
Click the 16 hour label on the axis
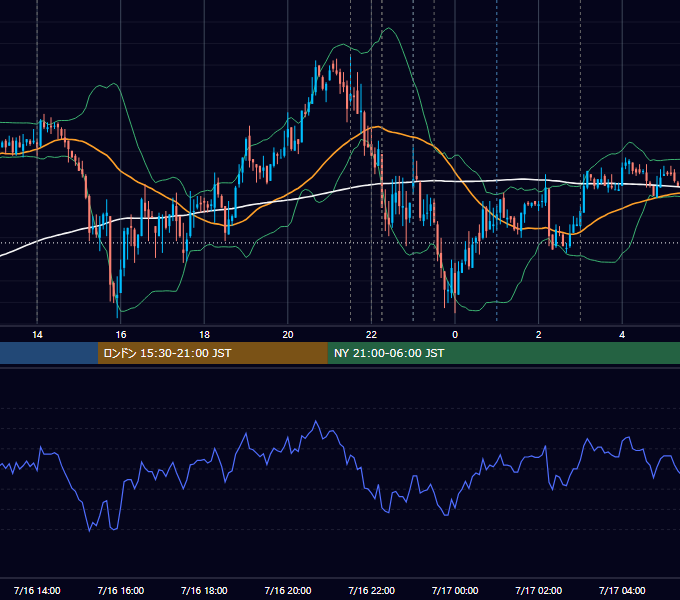coord(121,335)
